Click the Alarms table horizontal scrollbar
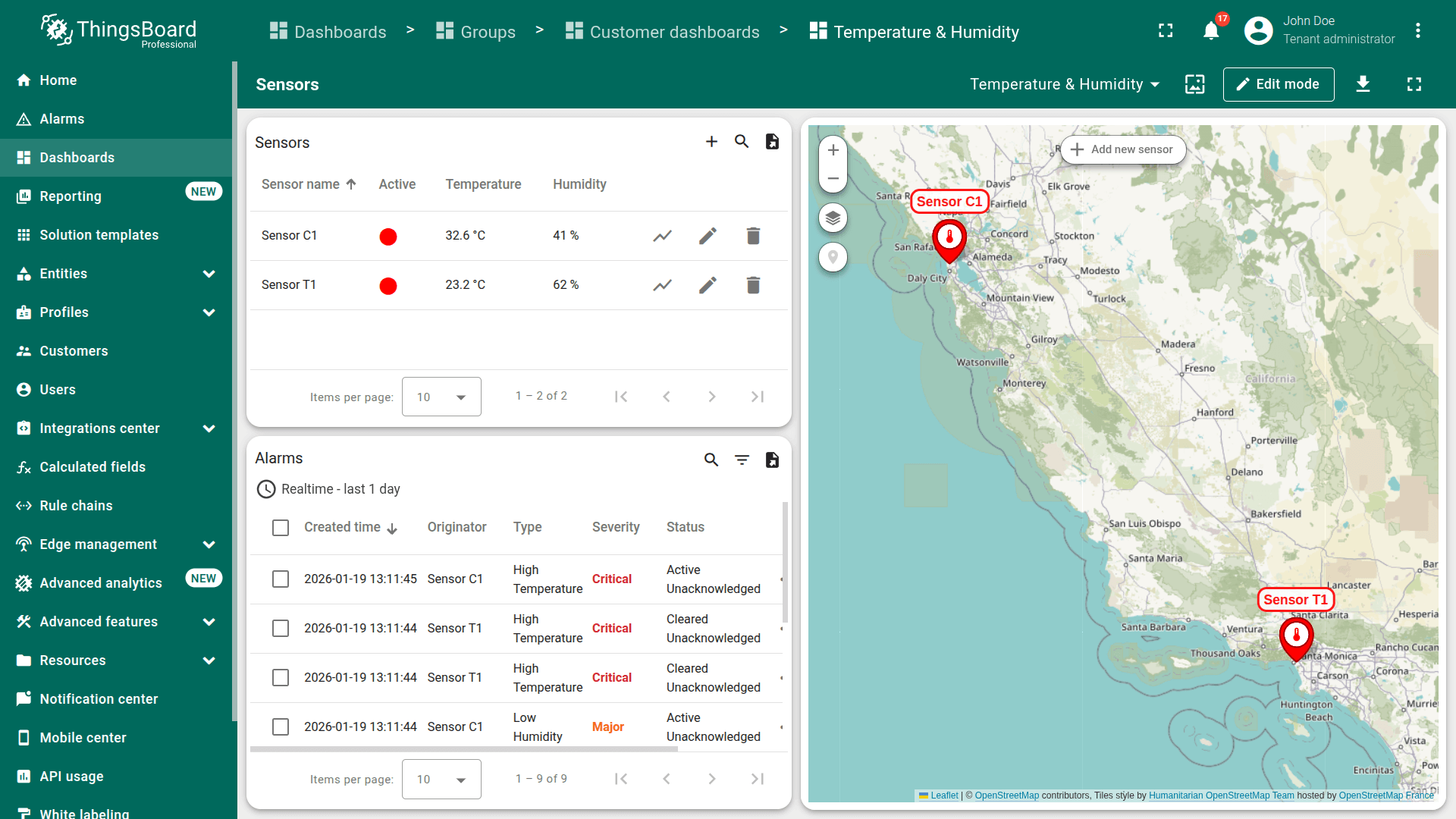The height and width of the screenshot is (819, 1456). (x=463, y=749)
